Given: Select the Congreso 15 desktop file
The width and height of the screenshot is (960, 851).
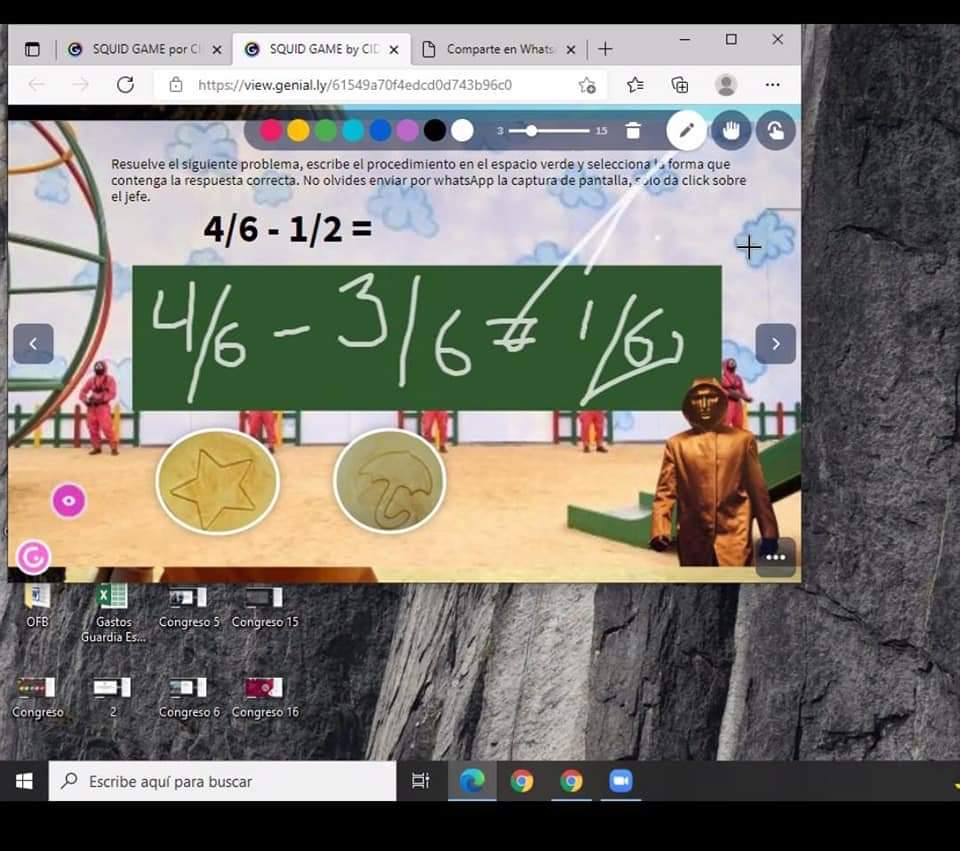Looking at the screenshot, I should pos(265,607).
